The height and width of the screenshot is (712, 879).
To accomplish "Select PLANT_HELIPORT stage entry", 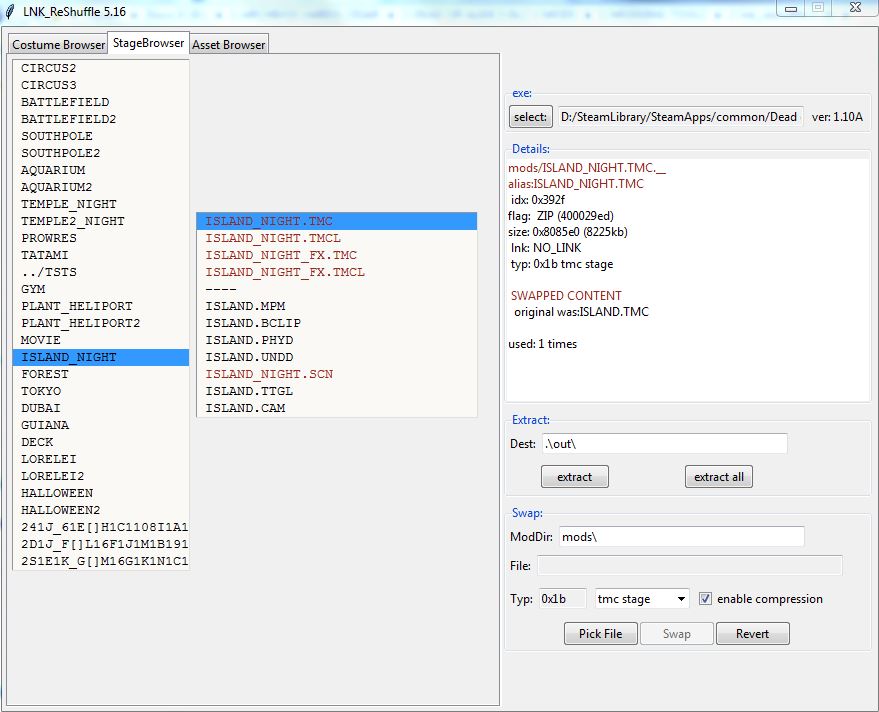I will (x=101, y=306).
